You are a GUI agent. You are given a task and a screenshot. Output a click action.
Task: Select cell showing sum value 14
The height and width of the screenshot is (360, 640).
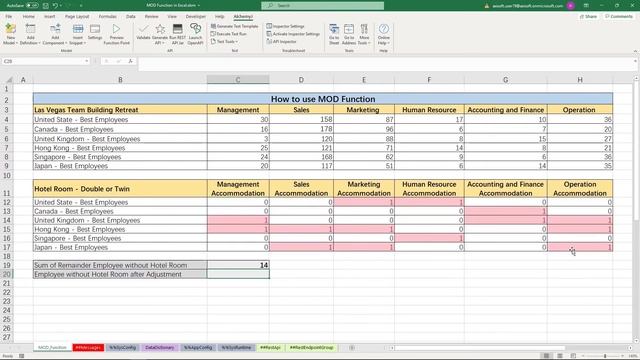(x=238, y=265)
